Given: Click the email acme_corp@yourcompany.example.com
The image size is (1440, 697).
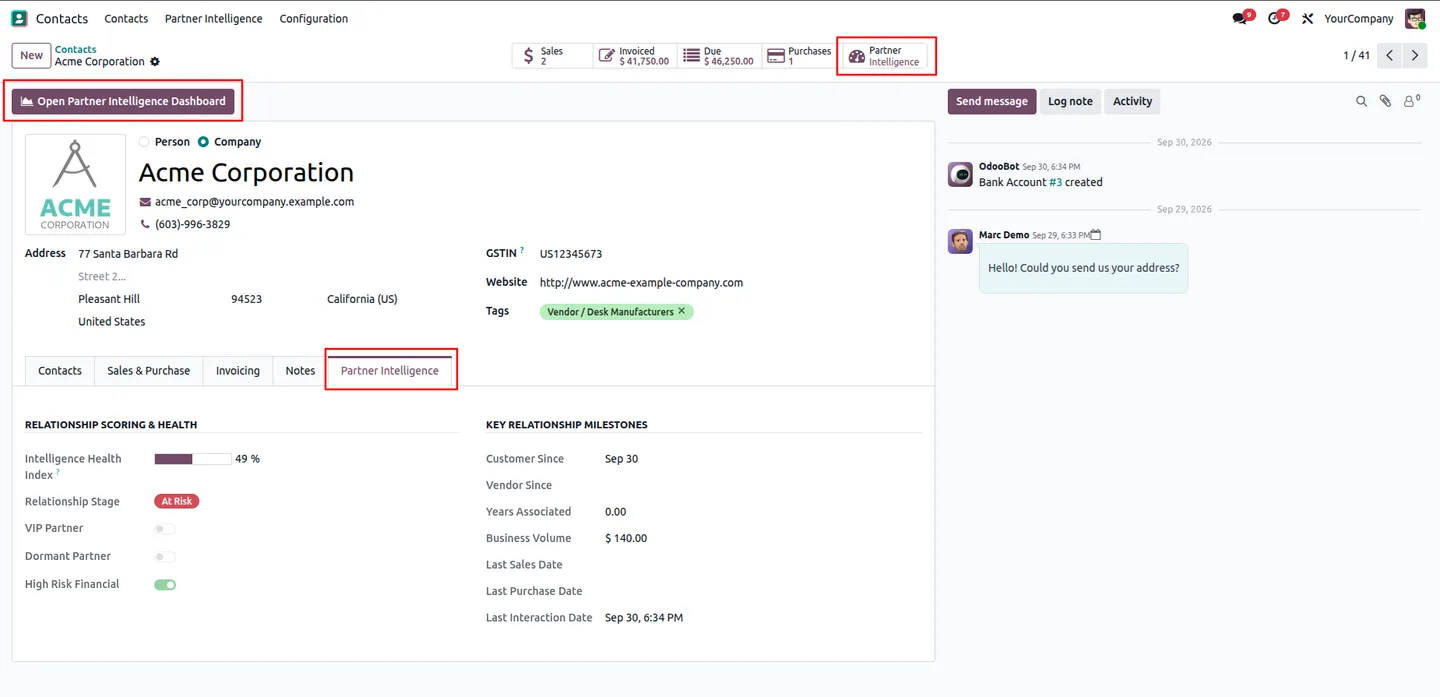Looking at the screenshot, I should coord(254,202).
